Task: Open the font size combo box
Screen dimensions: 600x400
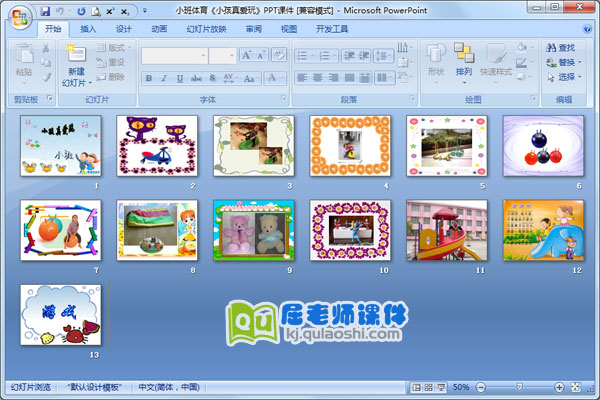Action: 222,56
